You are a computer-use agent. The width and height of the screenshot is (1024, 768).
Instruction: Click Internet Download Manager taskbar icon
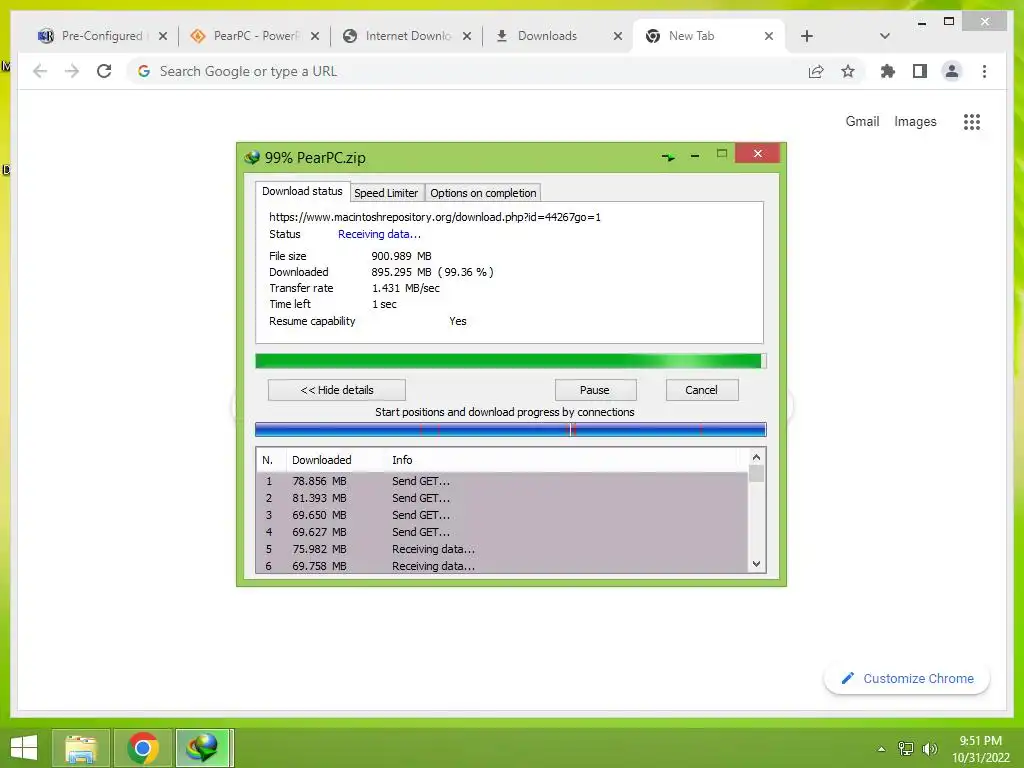[x=203, y=748]
